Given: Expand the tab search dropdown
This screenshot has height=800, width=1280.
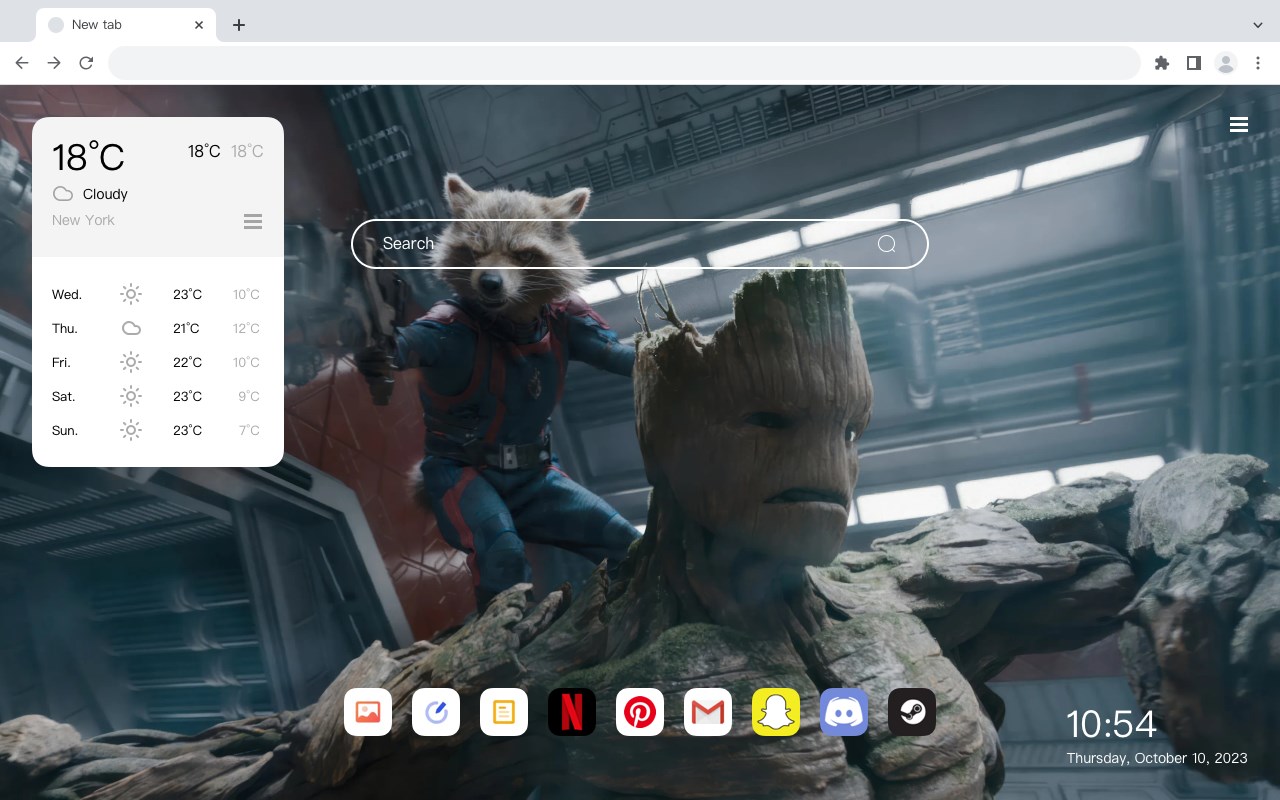Looking at the screenshot, I should 1258,25.
